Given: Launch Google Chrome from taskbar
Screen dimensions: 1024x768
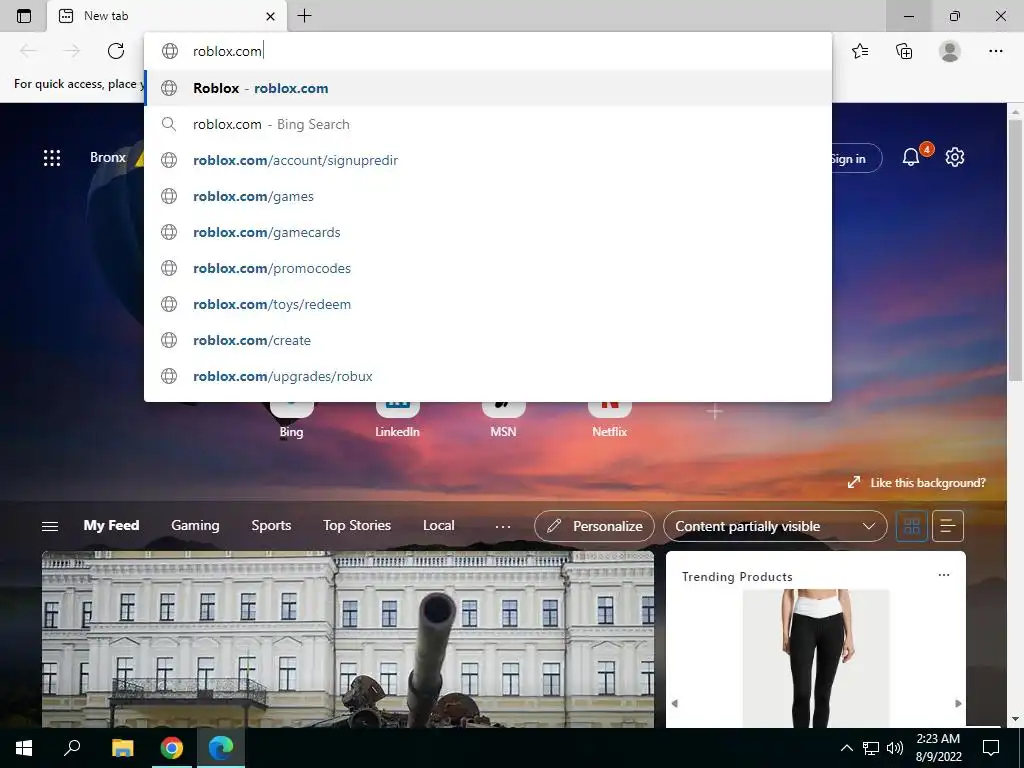Looking at the screenshot, I should point(172,748).
